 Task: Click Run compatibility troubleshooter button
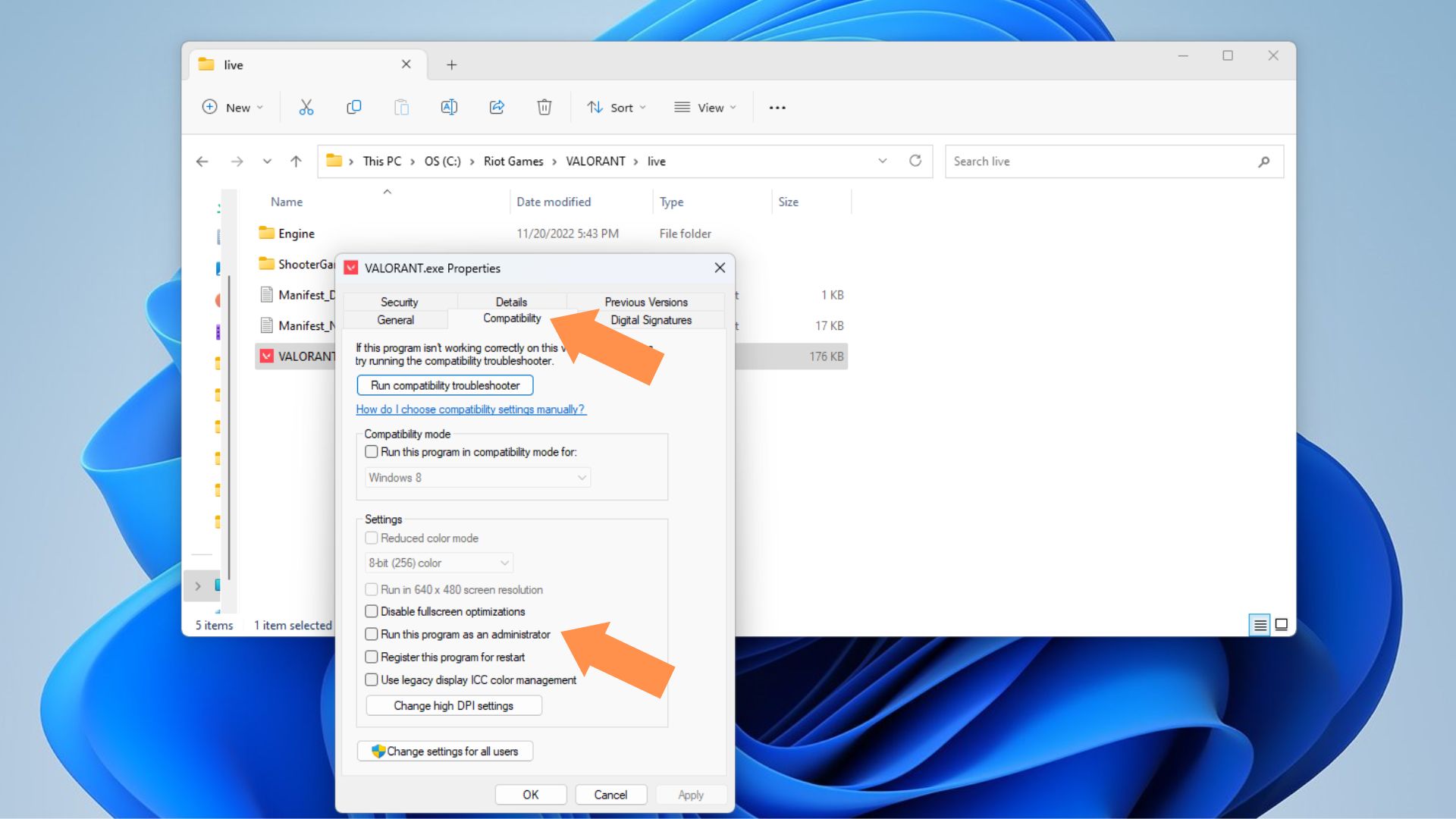click(x=445, y=385)
